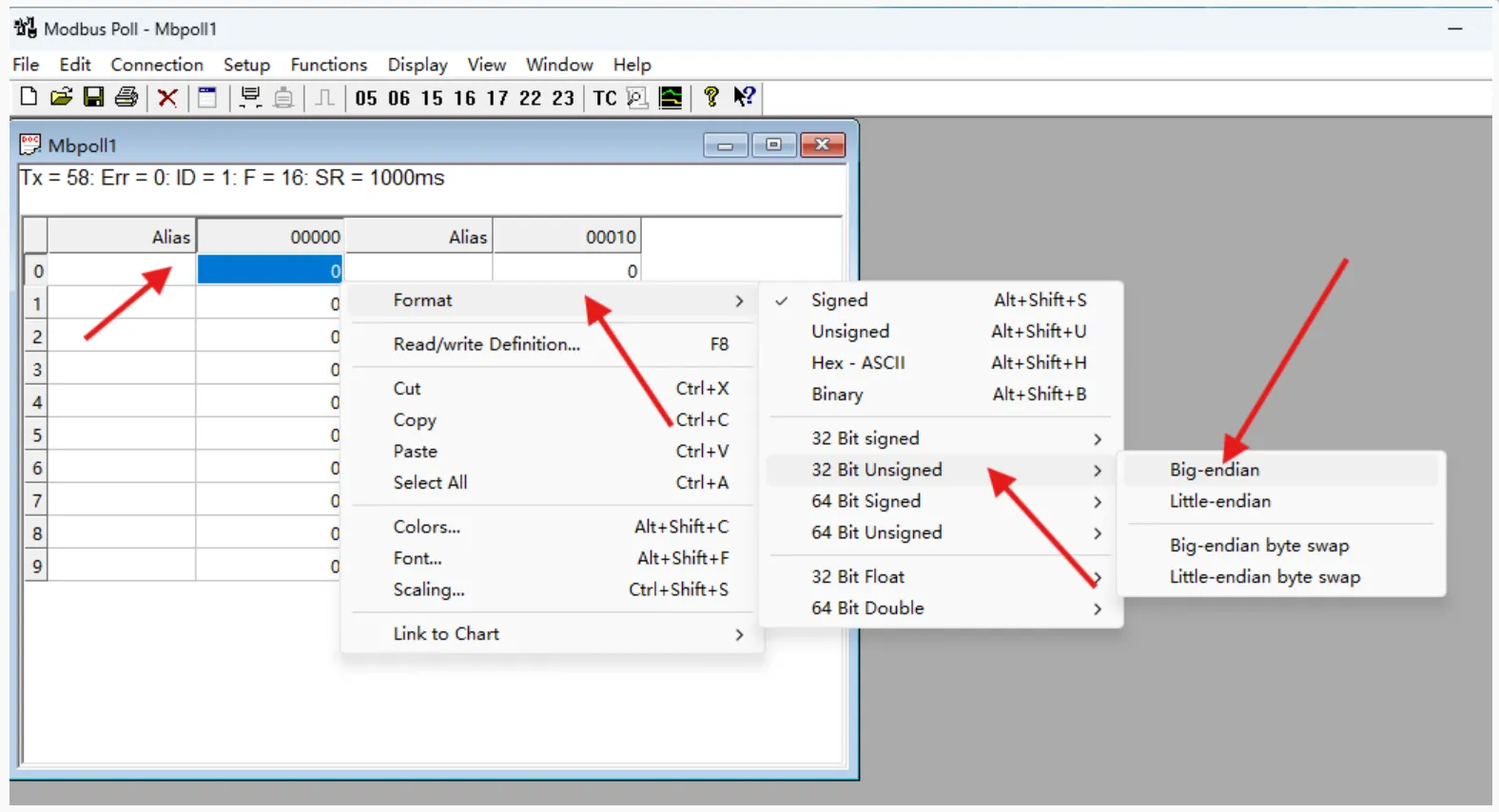The width and height of the screenshot is (1499, 812).
Task: Select function 17 in the toolbar
Action: pos(497,98)
